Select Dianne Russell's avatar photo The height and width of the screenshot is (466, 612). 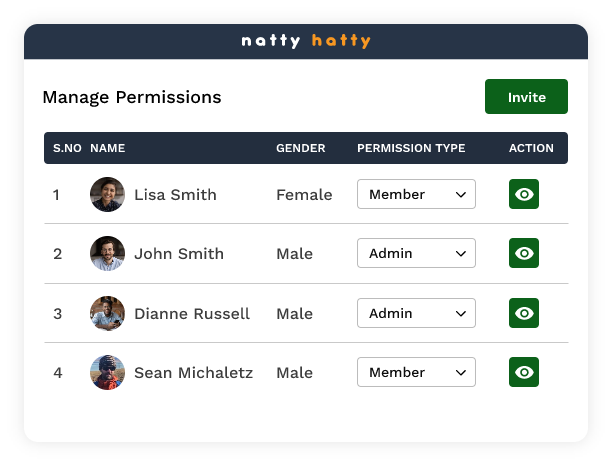click(x=107, y=313)
